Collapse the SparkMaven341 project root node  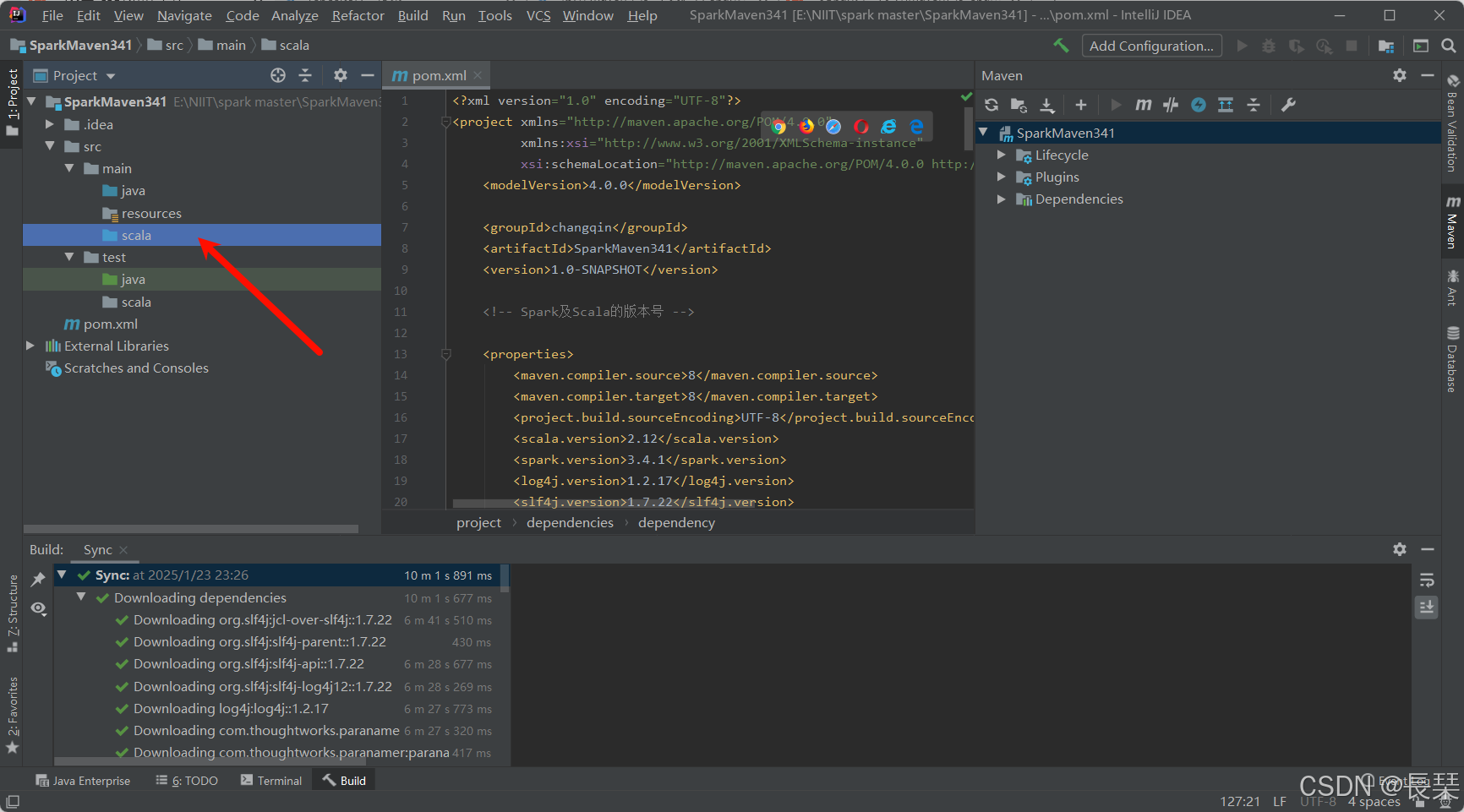coord(31,101)
